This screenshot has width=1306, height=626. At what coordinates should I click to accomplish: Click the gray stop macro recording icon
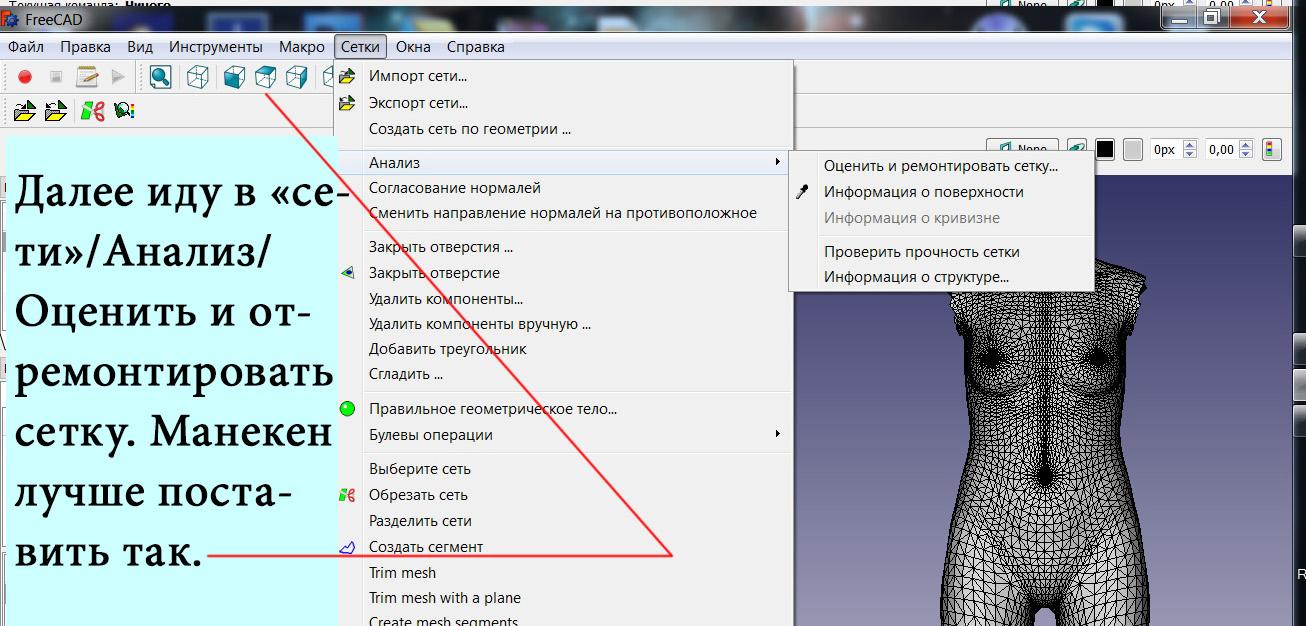56,77
